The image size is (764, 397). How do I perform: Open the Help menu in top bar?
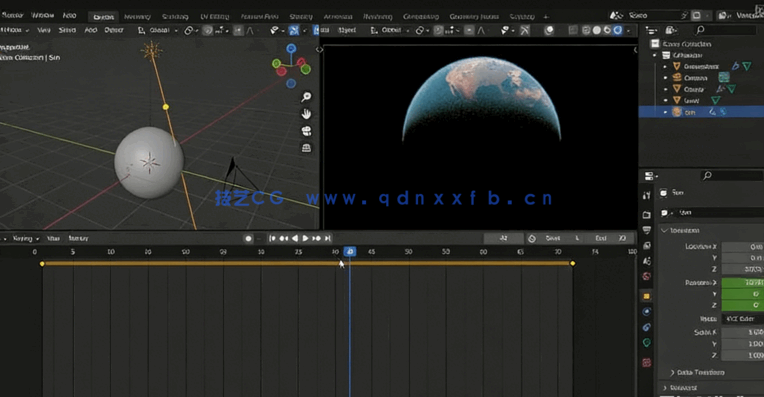[x=70, y=16]
